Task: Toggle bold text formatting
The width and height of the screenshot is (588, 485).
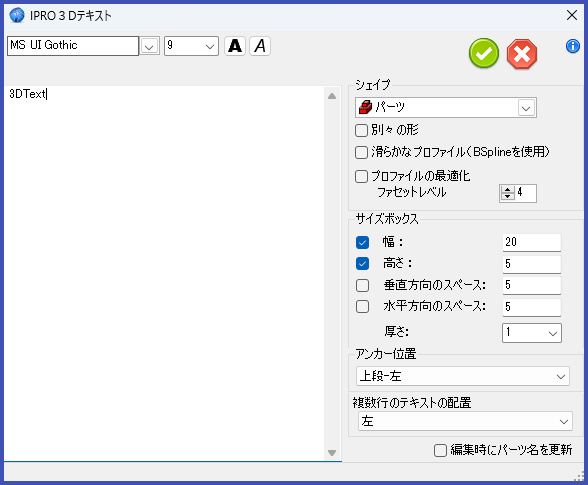Action: click(x=235, y=46)
